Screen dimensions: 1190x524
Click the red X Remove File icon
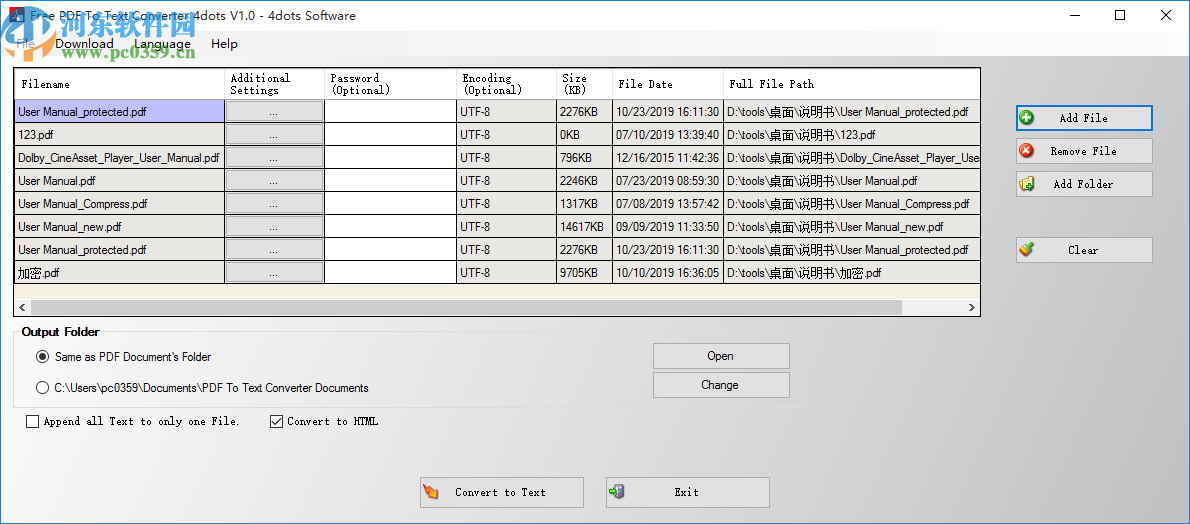coord(1026,150)
